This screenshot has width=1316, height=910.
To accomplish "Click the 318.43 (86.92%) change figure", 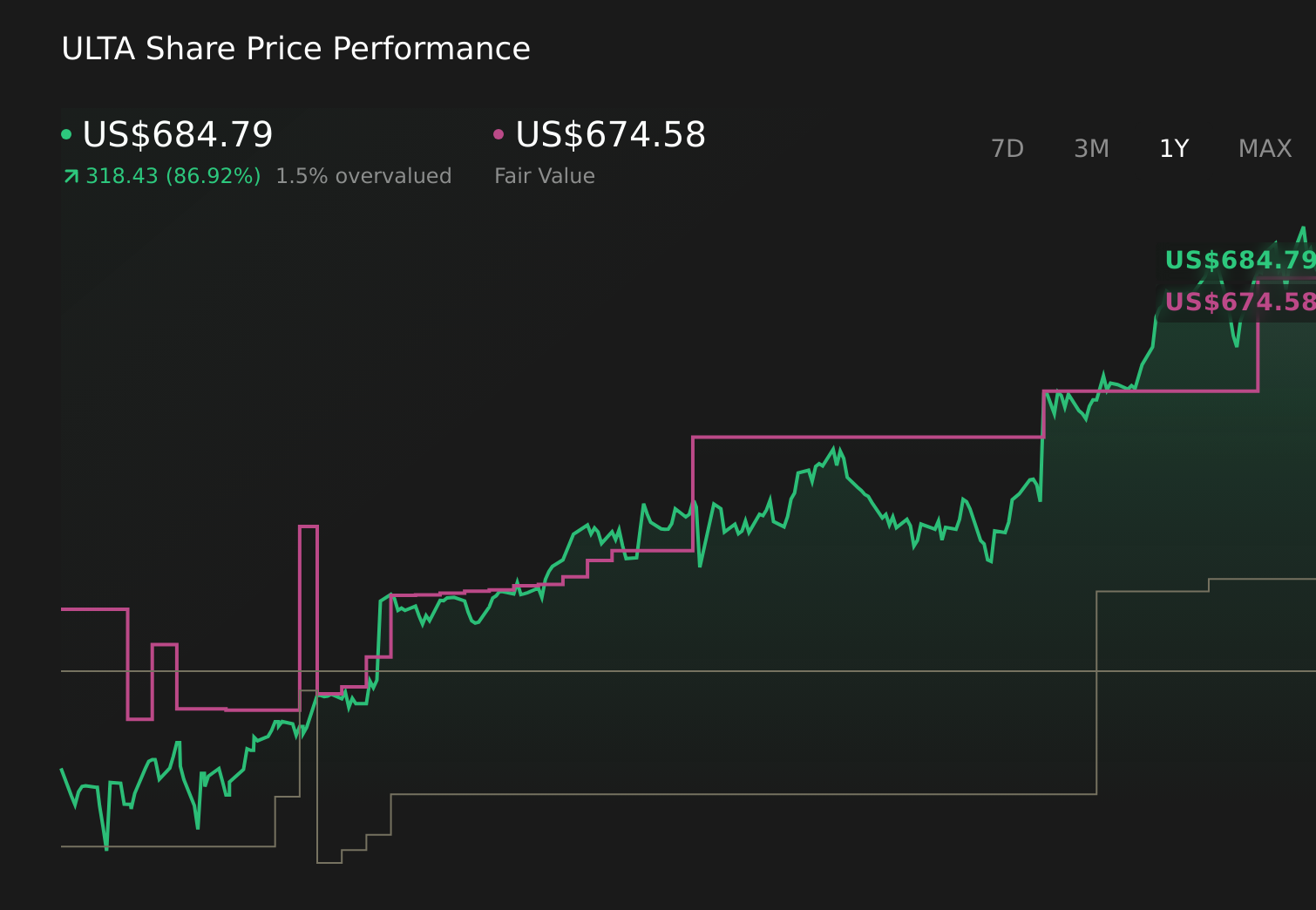I will [174, 175].
